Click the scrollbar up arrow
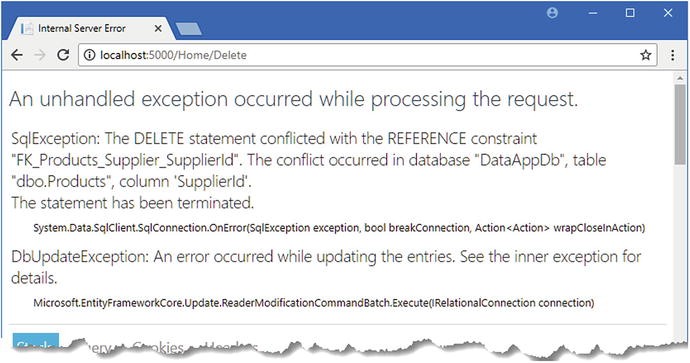Screen dimensions: 690x363 coord(680,78)
